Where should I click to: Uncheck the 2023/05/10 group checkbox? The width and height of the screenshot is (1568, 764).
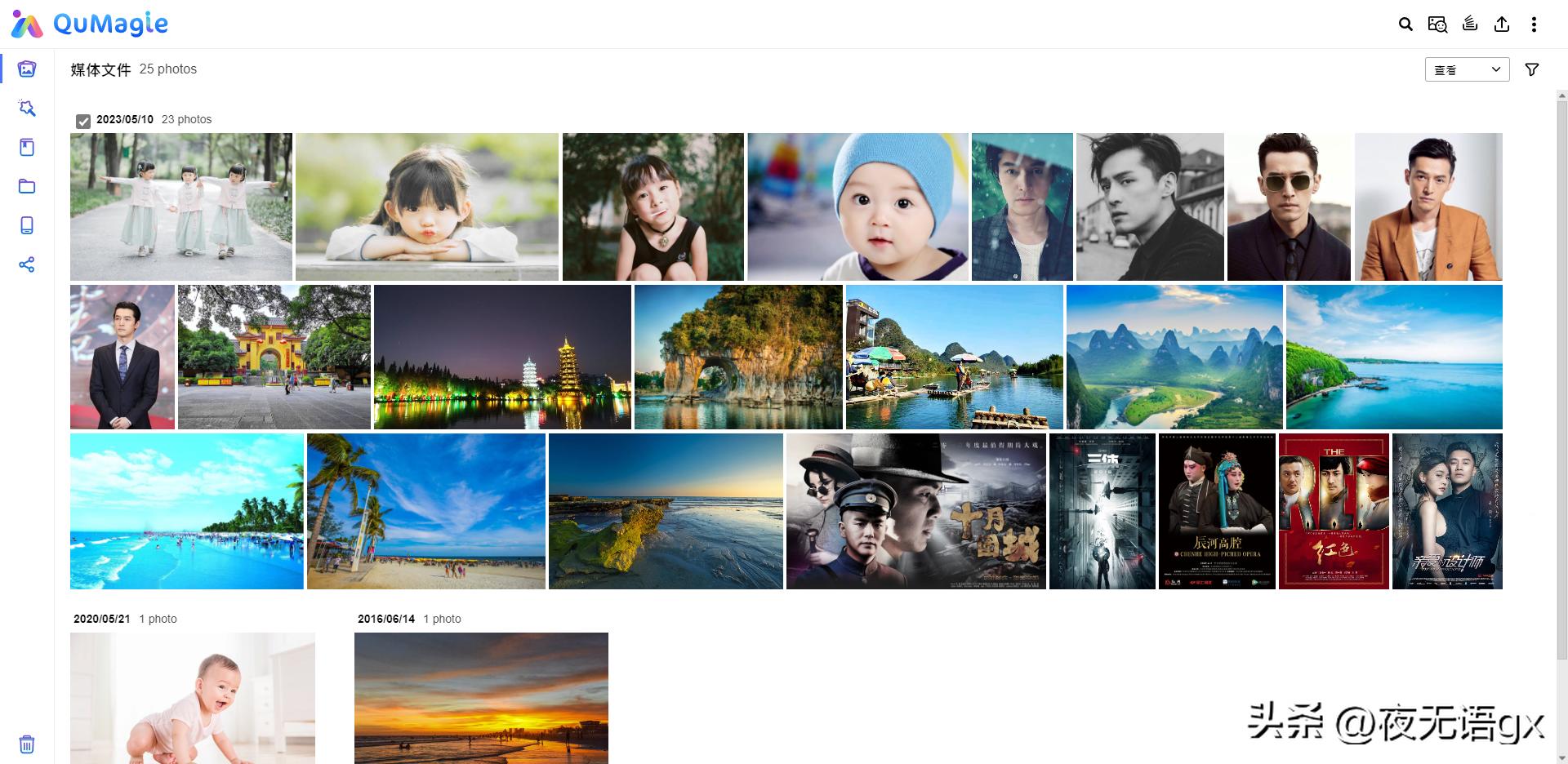[x=83, y=122]
